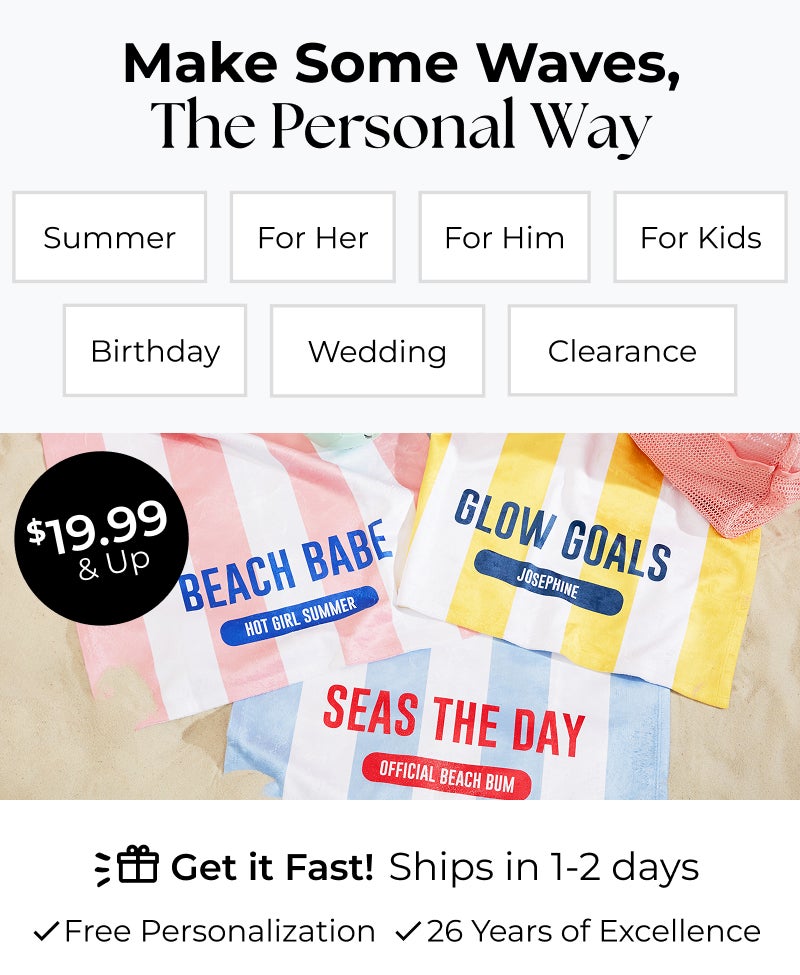Click the checkmark beside Free Personalization
This screenshot has height=975, width=800.
[46, 932]
